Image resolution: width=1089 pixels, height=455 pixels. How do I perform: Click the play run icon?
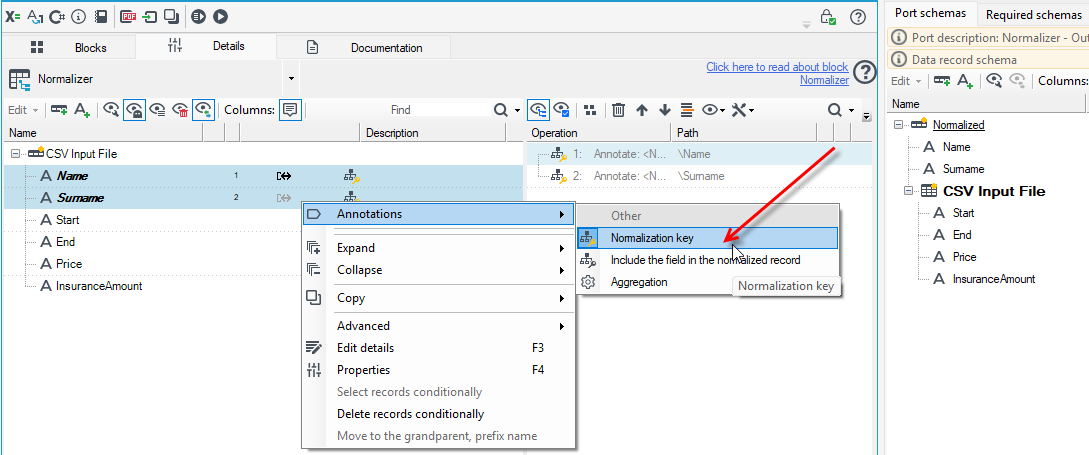click(220, 17)
